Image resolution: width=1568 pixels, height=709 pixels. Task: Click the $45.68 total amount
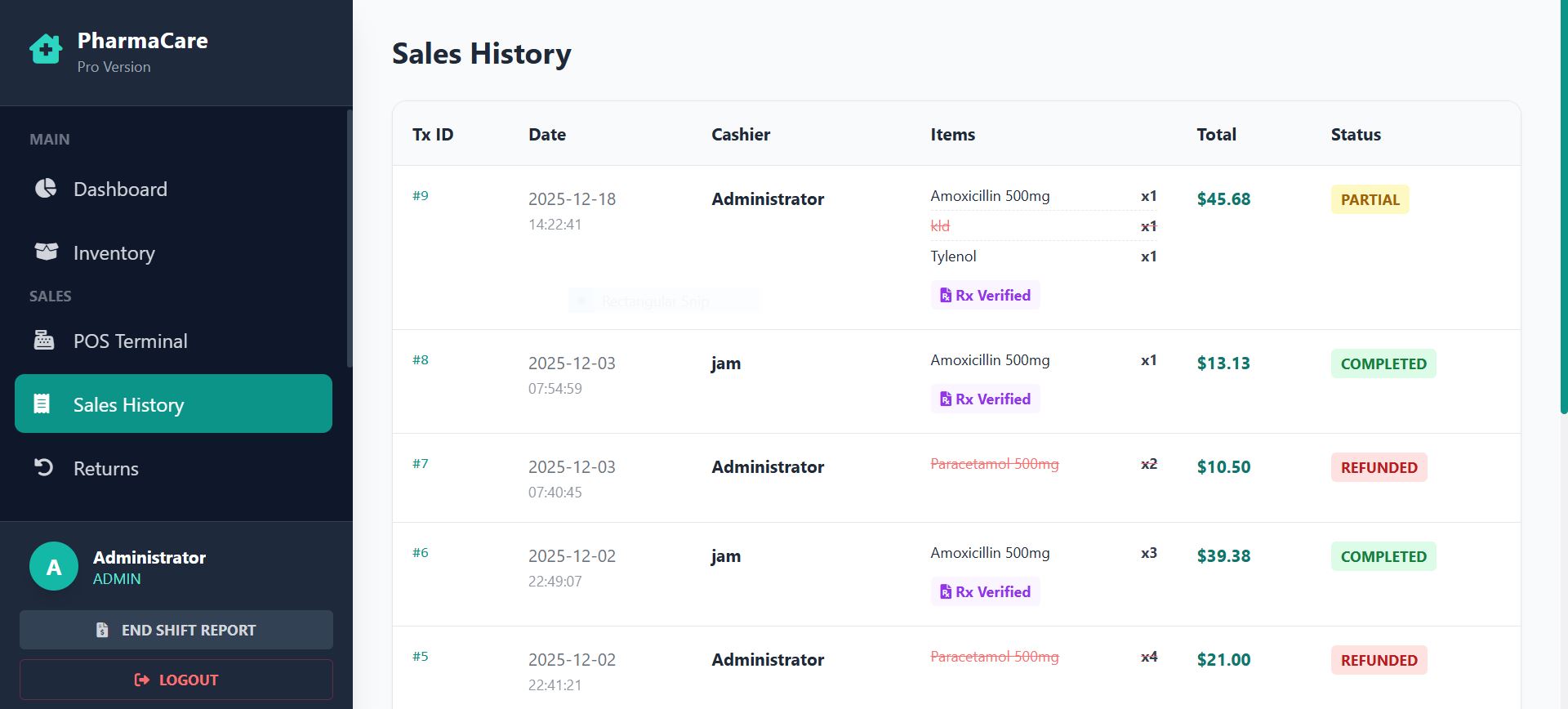click(1223, 199)
